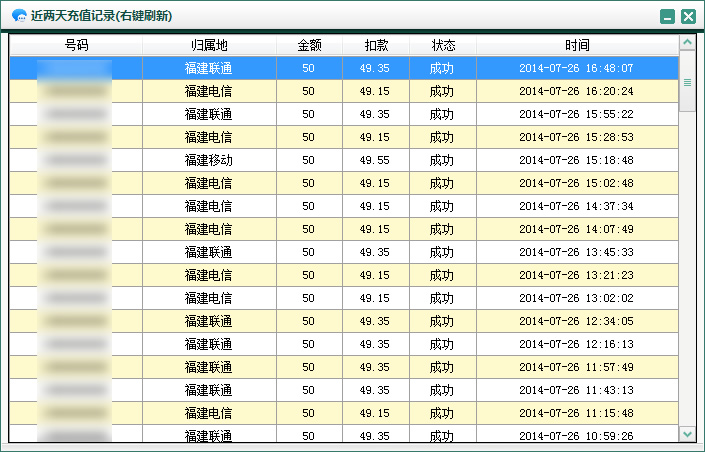Click scrollbar down arrow button
The image size is (705, 452).
(687, 434)
